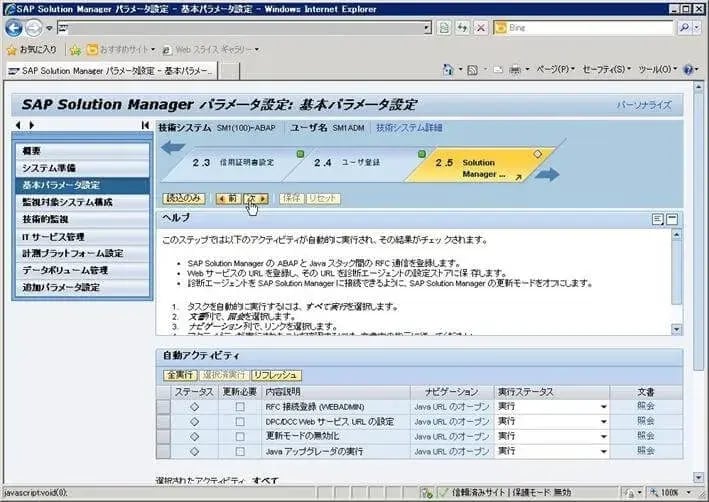Viewport: 709px width, 502px height.
Task: Click the Home icon in command bar
Action: tap(448, 69)
